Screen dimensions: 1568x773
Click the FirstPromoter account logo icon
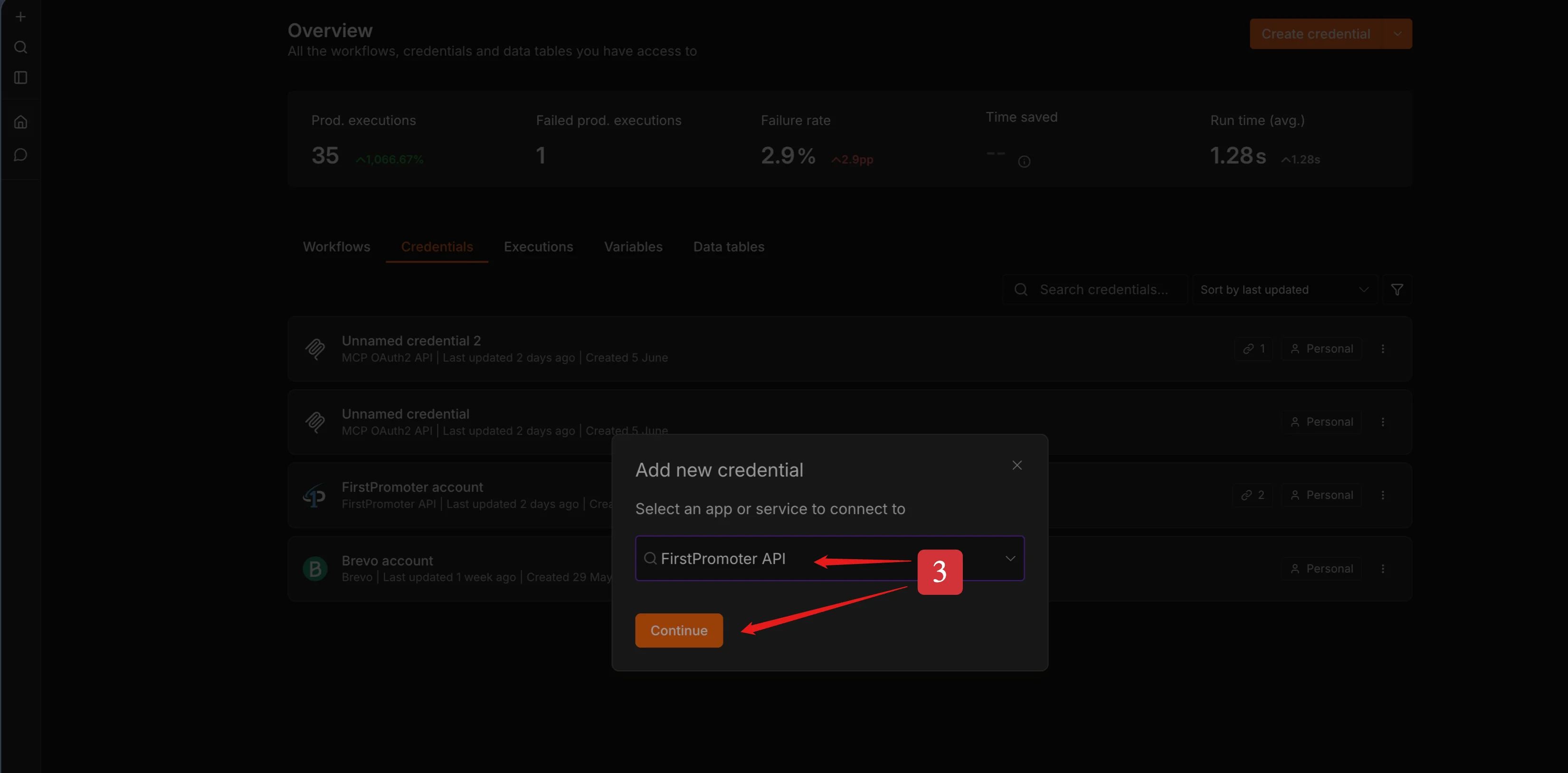[315, 496]
